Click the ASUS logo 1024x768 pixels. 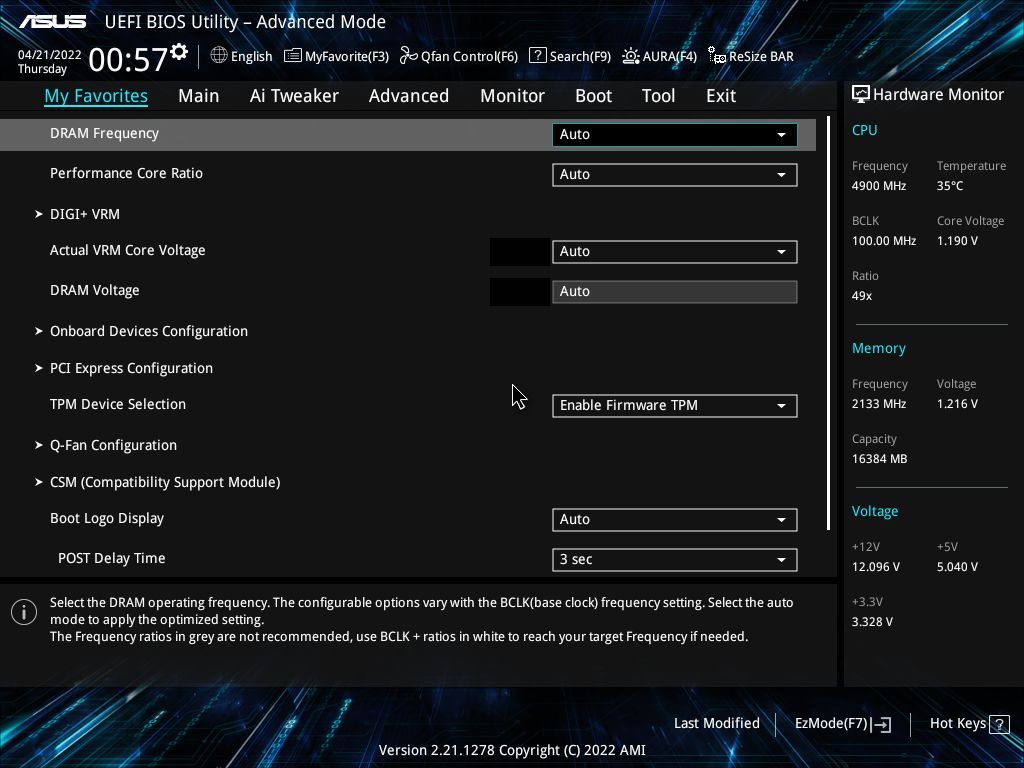52,22
